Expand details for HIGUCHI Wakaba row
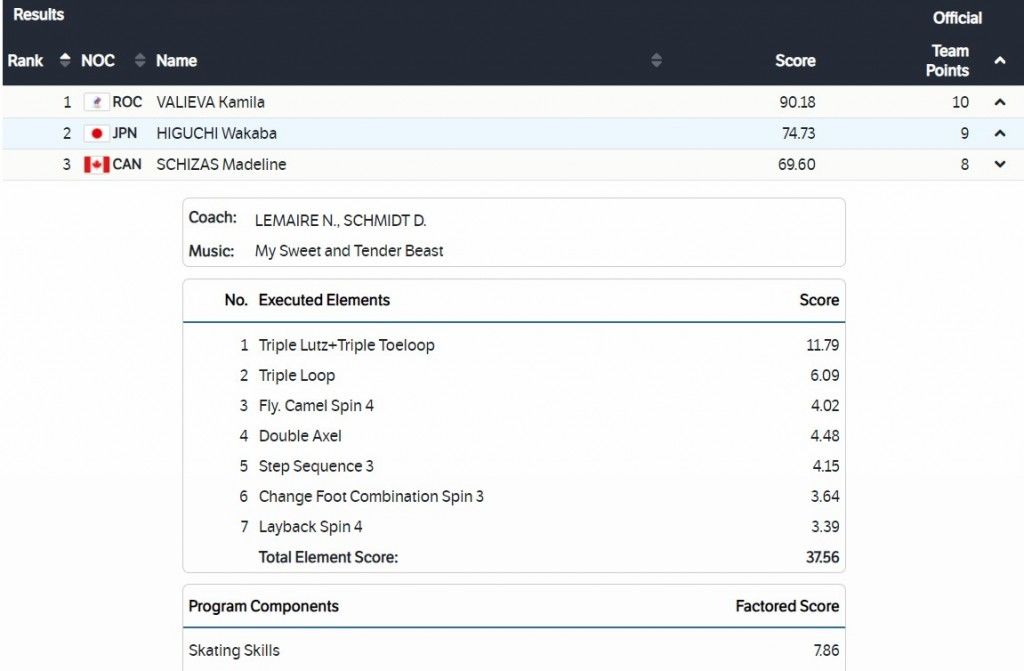1024x671 pixels. click(x=1000, y=133)
